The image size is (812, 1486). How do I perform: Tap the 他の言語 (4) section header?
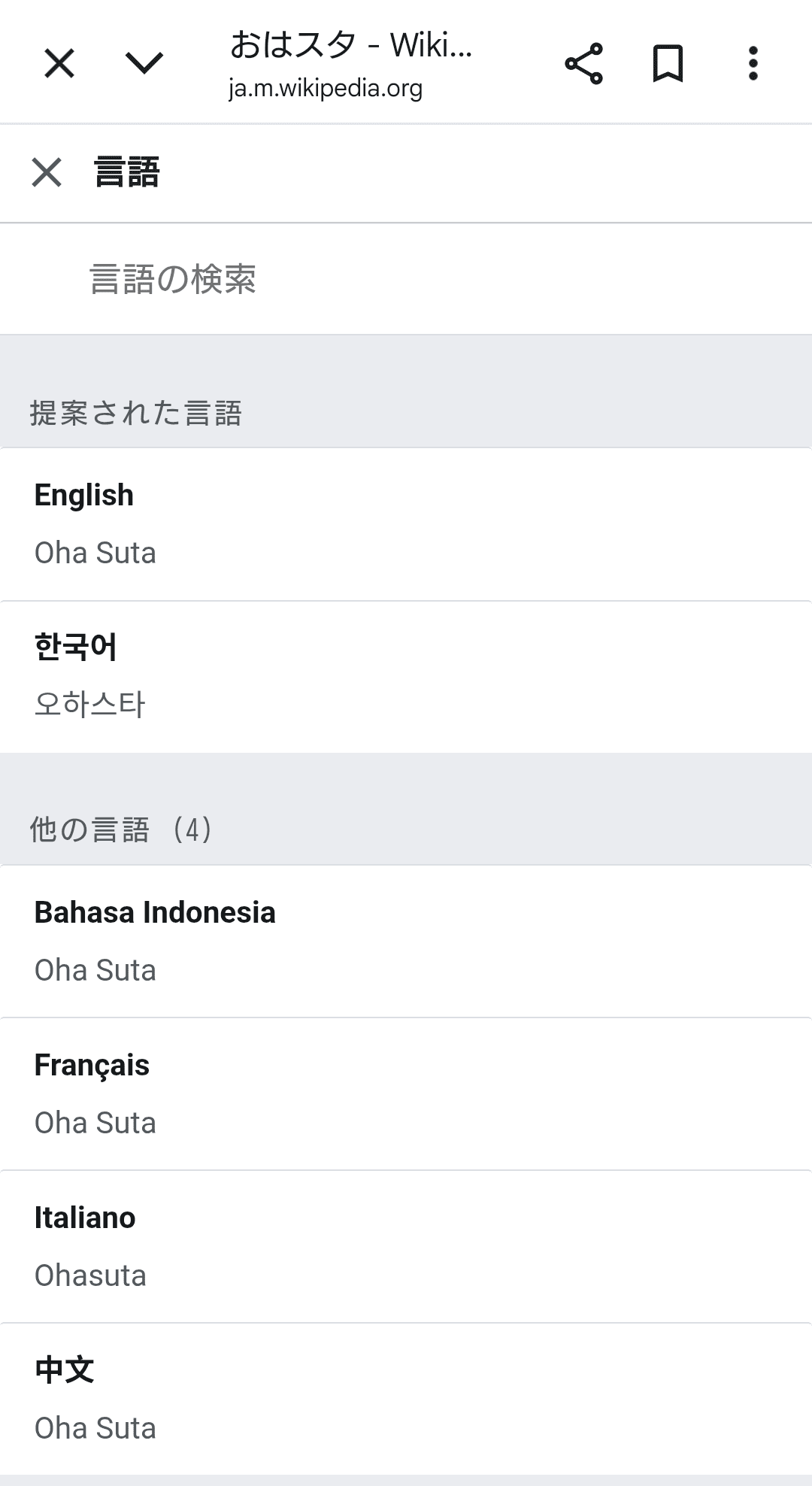coord(120,829)
